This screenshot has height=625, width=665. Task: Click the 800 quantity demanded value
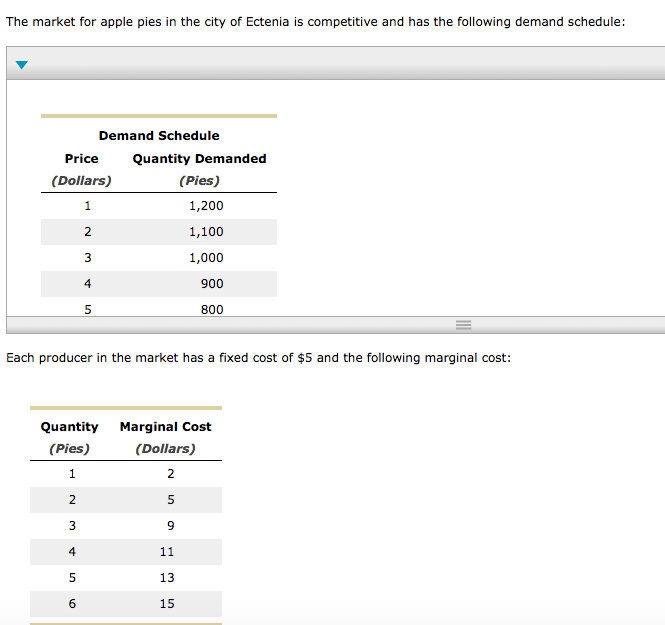[212, 309]
